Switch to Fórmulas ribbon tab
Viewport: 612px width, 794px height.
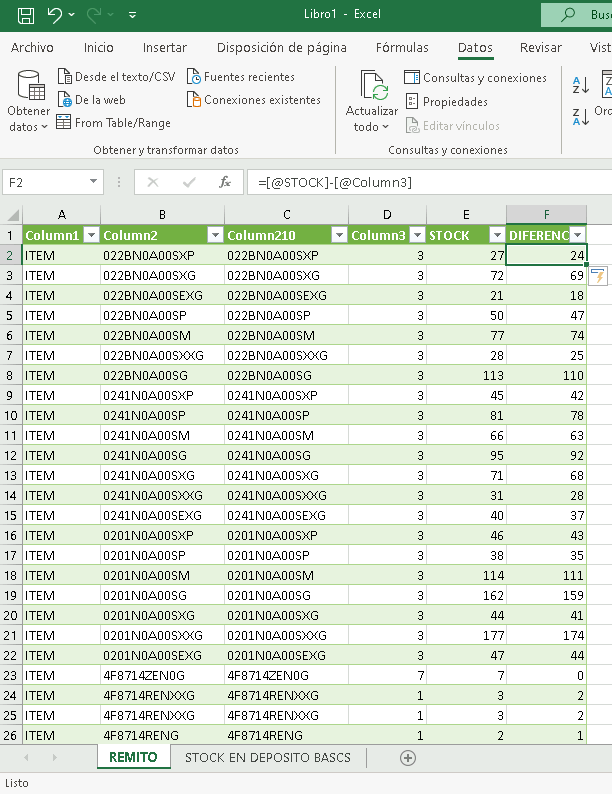pyautogui.click(x=402, y=47)
